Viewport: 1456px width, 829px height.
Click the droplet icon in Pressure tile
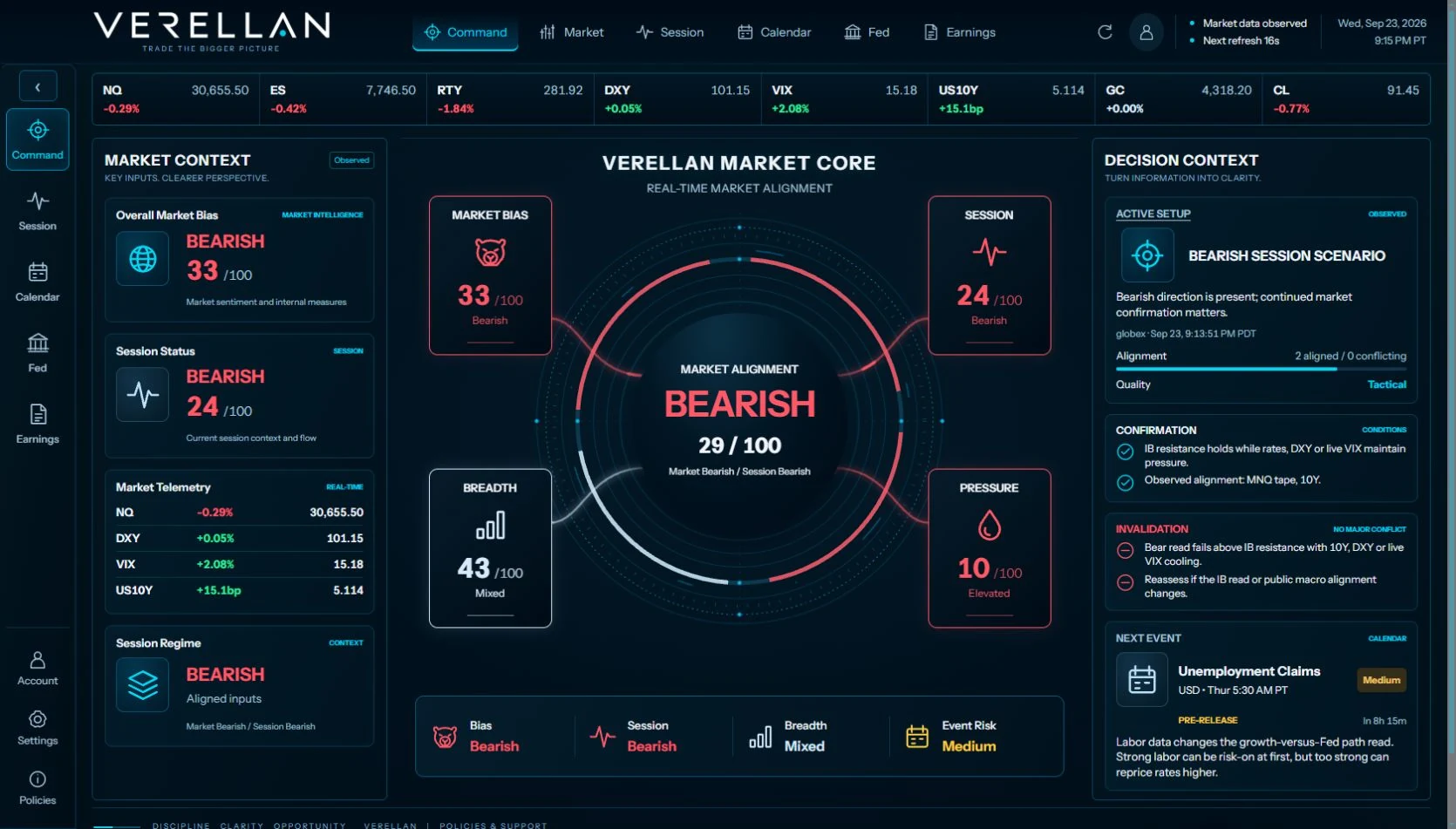989,526
